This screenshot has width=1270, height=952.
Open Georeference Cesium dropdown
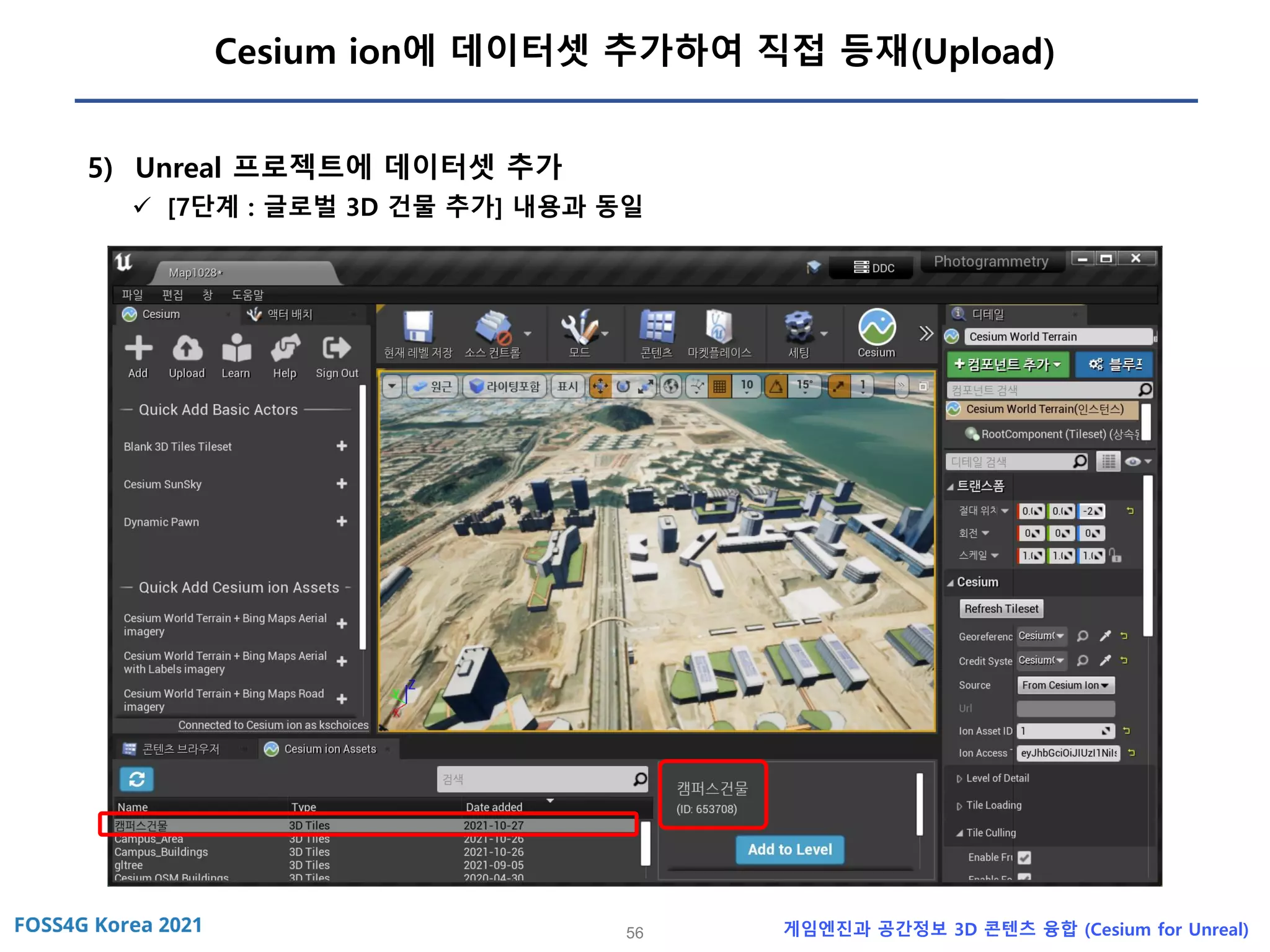click(x=1042, y=636)
